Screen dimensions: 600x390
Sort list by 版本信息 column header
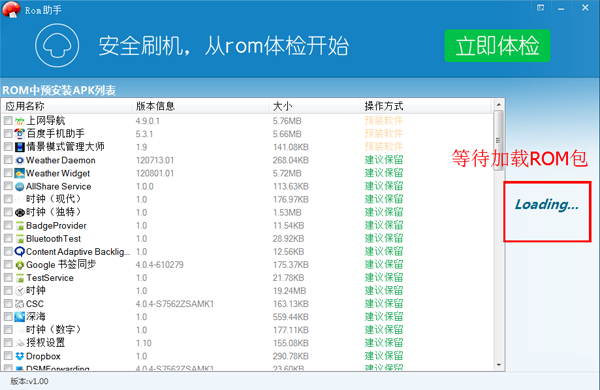(200, 106)
